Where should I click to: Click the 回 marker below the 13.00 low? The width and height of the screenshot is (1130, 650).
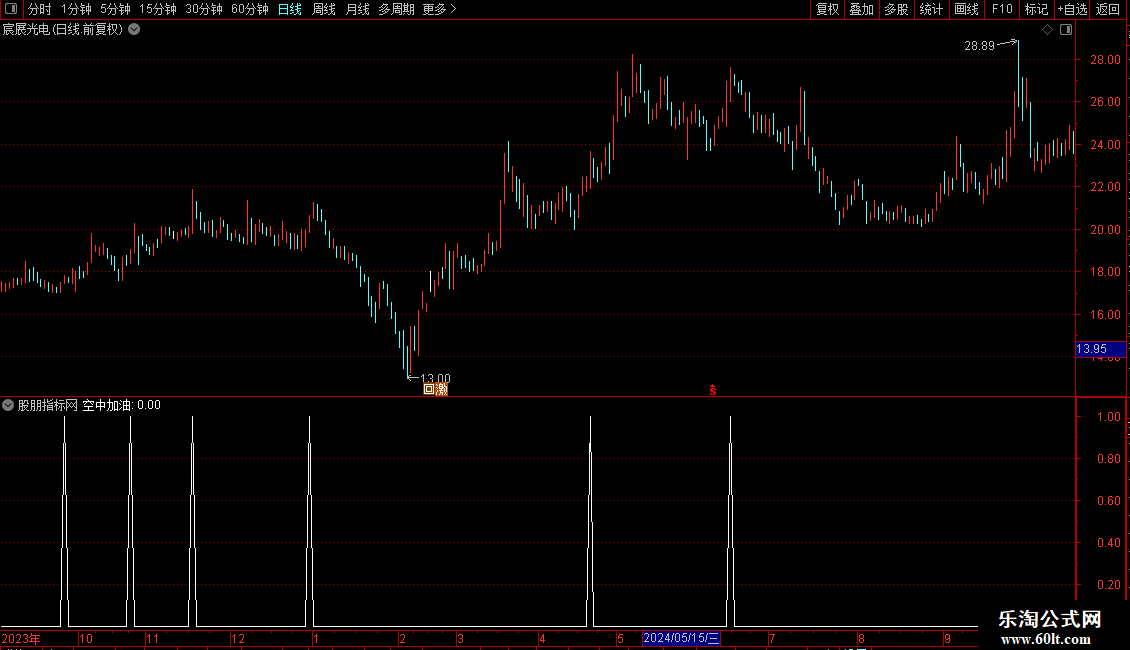pyautogui.click(x=429, y=389)
